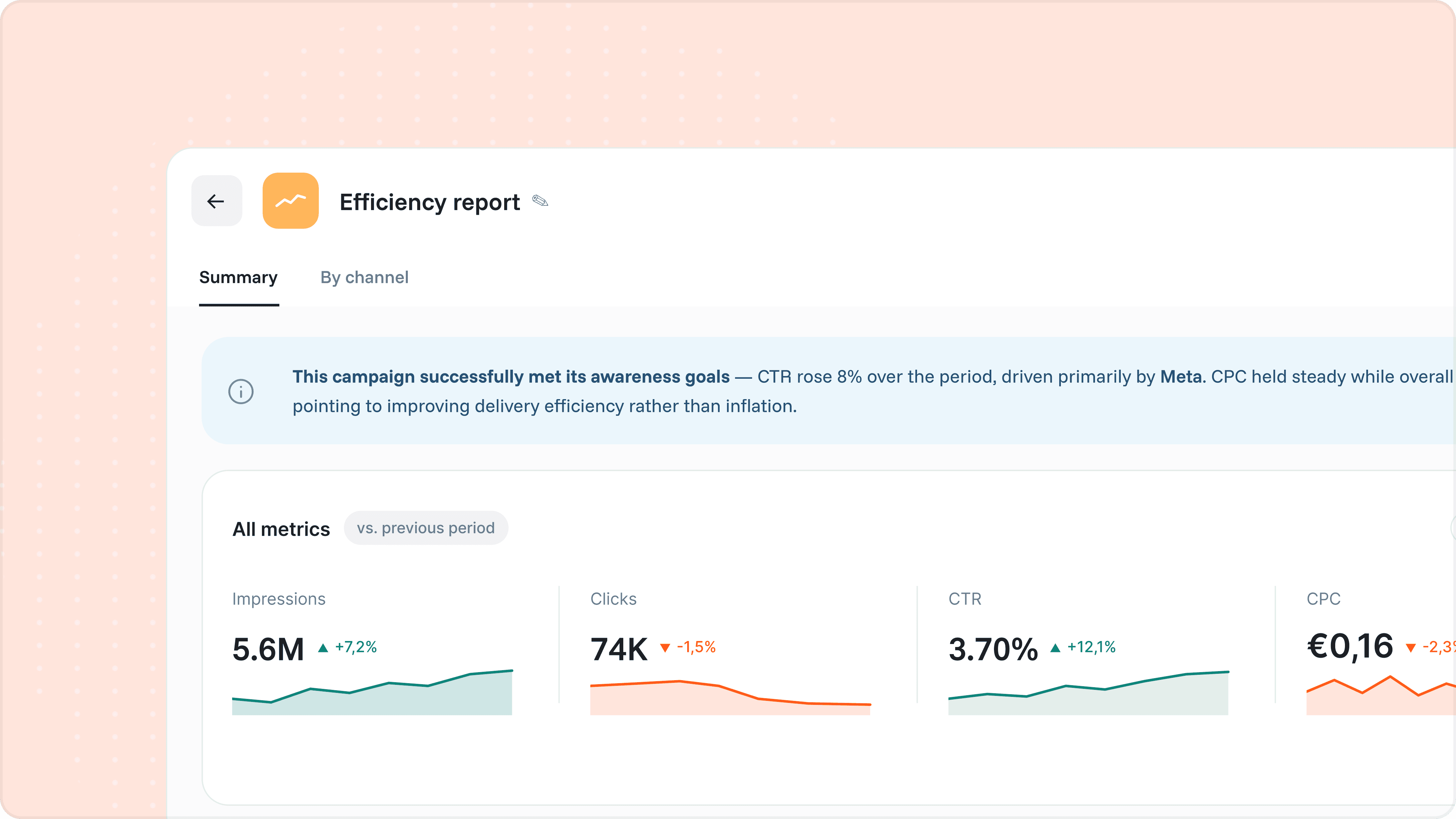Screen dimensions: 1456x819
Task: Open the vs. previous period selector
Action: click(x=426, y=528)
